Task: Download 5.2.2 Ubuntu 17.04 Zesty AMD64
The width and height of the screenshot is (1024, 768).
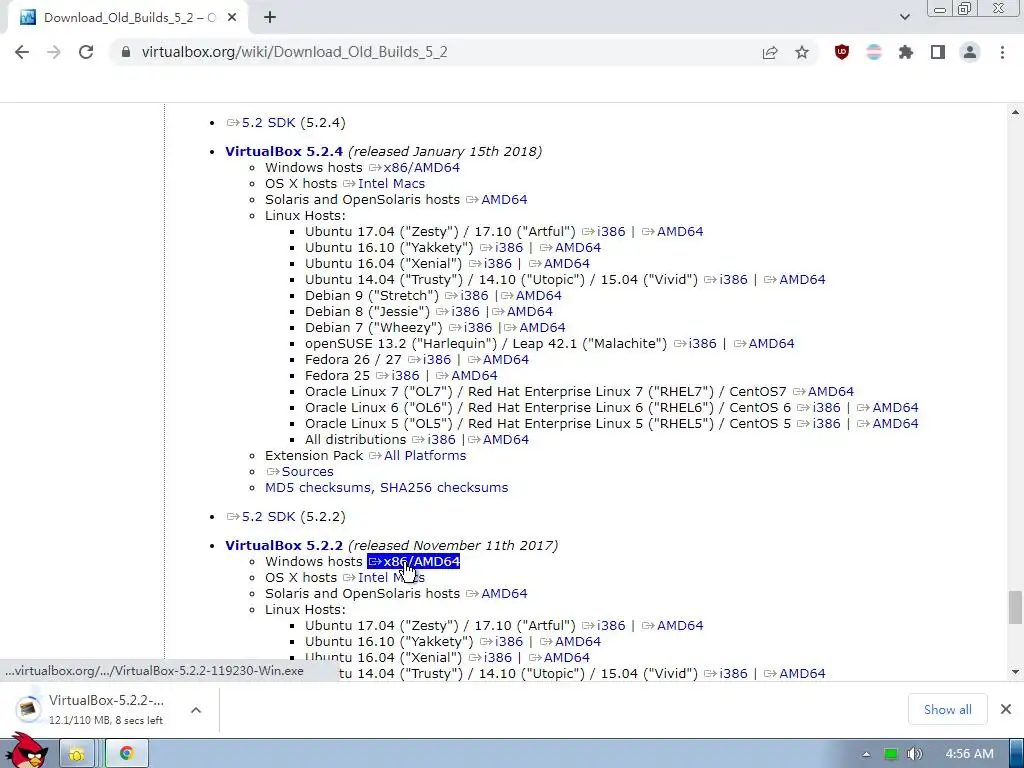Action: click(x=672, y=626)
